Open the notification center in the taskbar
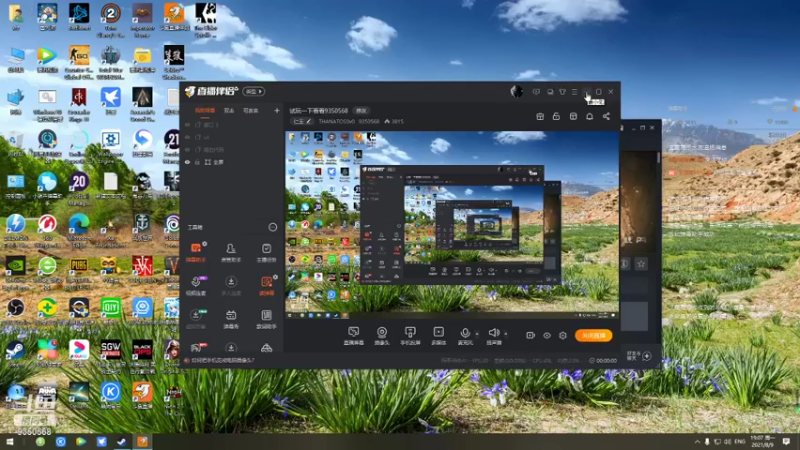Image resolution: width=800 pixels, height=450 pixels. click(x=786, y=441)
